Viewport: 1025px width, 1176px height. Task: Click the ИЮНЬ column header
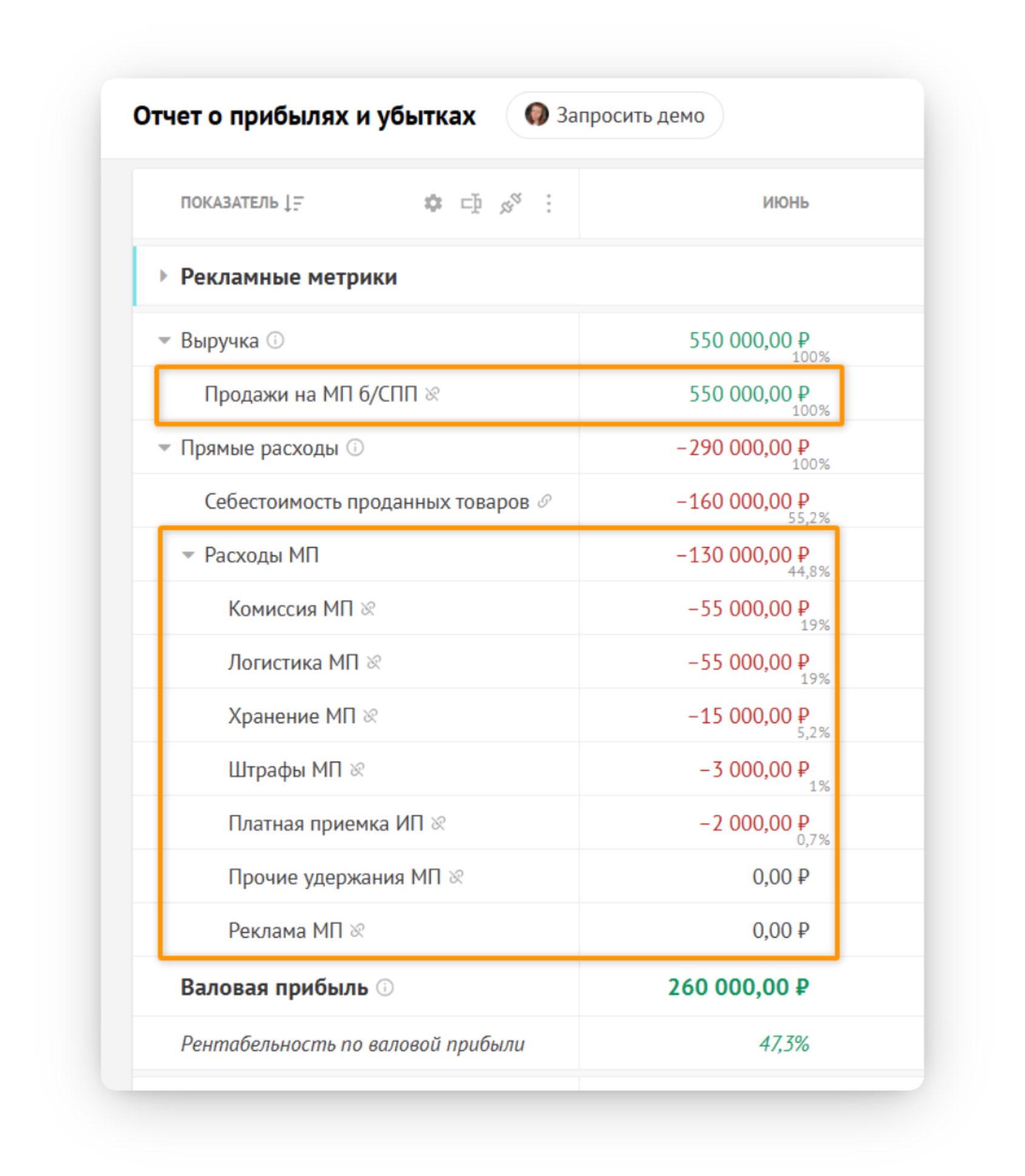point(785,203)
